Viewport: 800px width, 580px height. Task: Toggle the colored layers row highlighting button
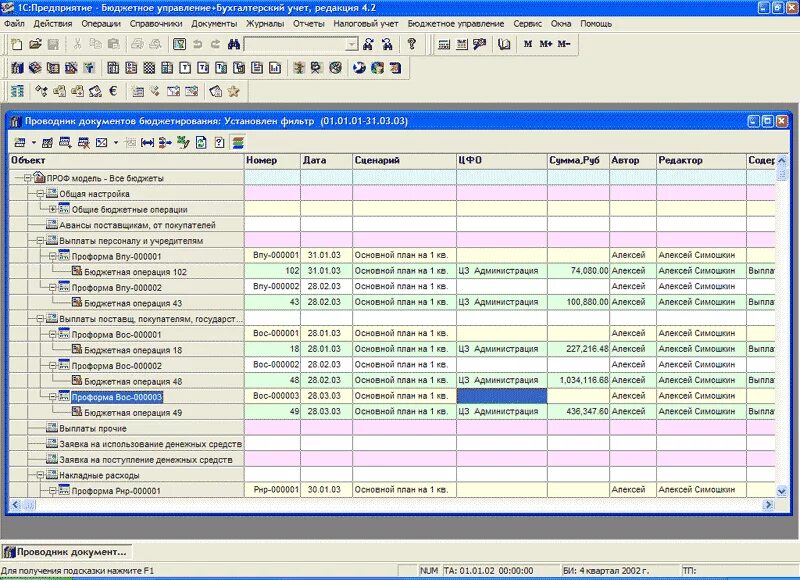coord(238,143)
